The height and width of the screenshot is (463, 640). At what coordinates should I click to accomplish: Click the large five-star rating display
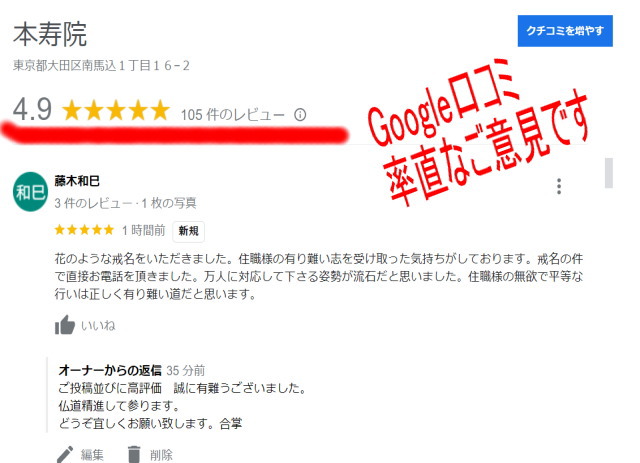pos(116,110)
